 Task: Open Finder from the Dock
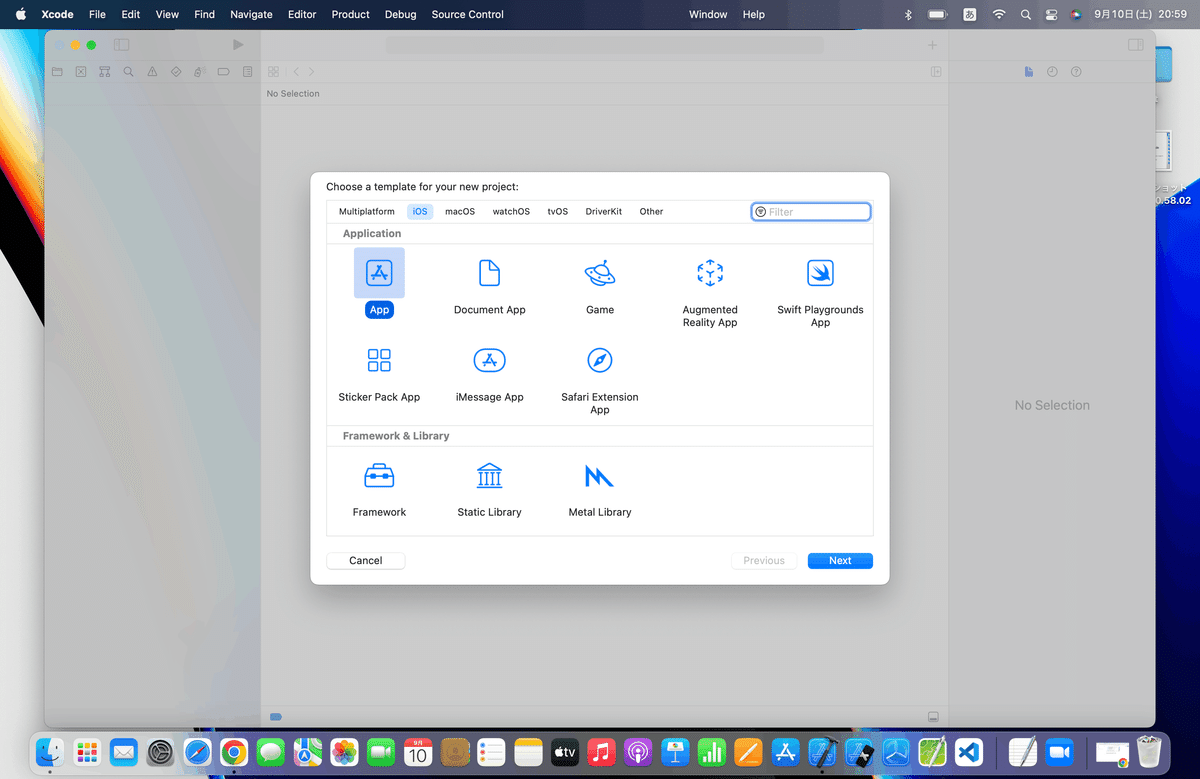[x=50, y=752]
